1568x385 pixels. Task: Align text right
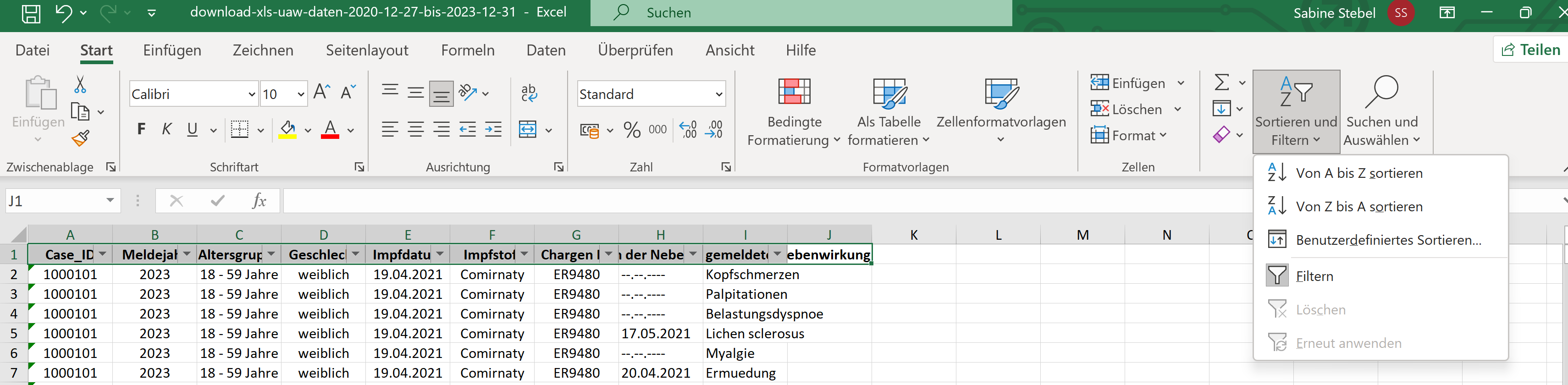click(x=442, y=130)
